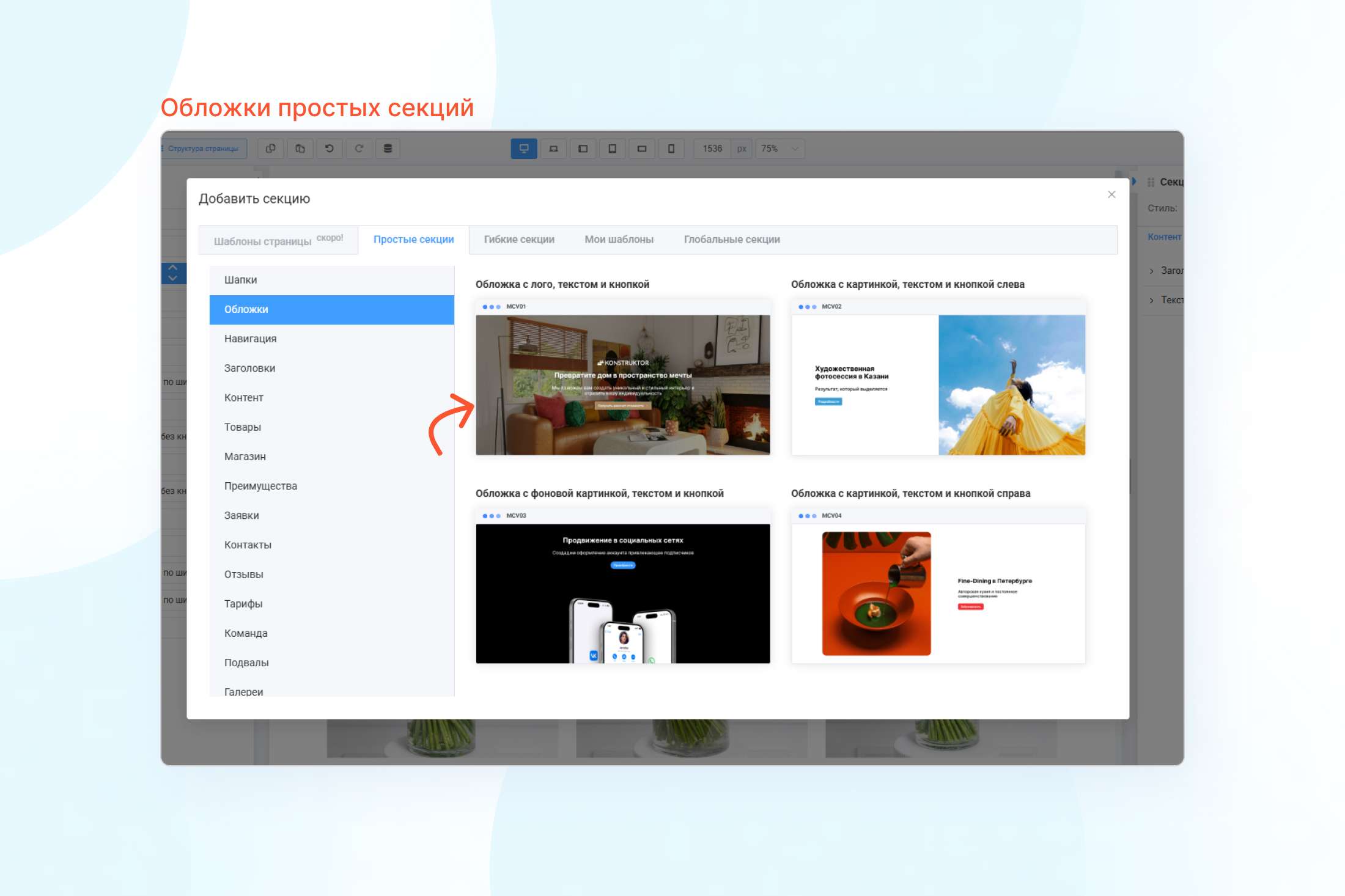Viewport: 1345px width, 896px height.
Task: Click title Обложка с картинкой, текстом и кнопкой справа
Action: click(911, 493)
